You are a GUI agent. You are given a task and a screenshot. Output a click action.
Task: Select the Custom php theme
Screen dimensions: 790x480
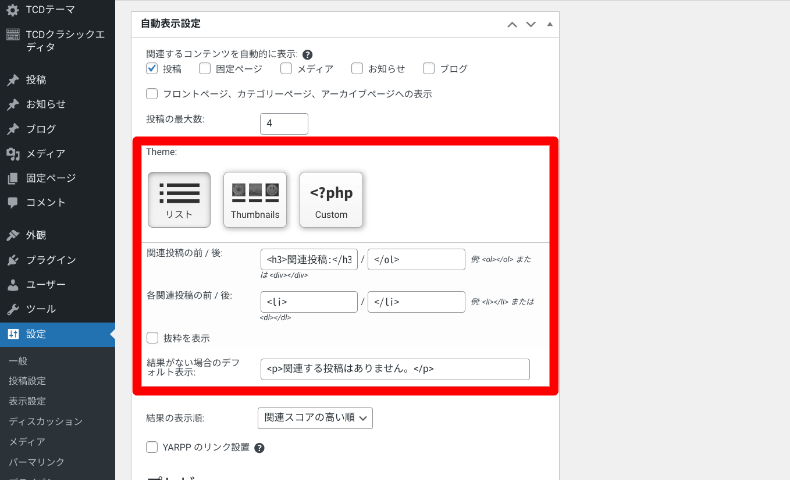point(331,200)
